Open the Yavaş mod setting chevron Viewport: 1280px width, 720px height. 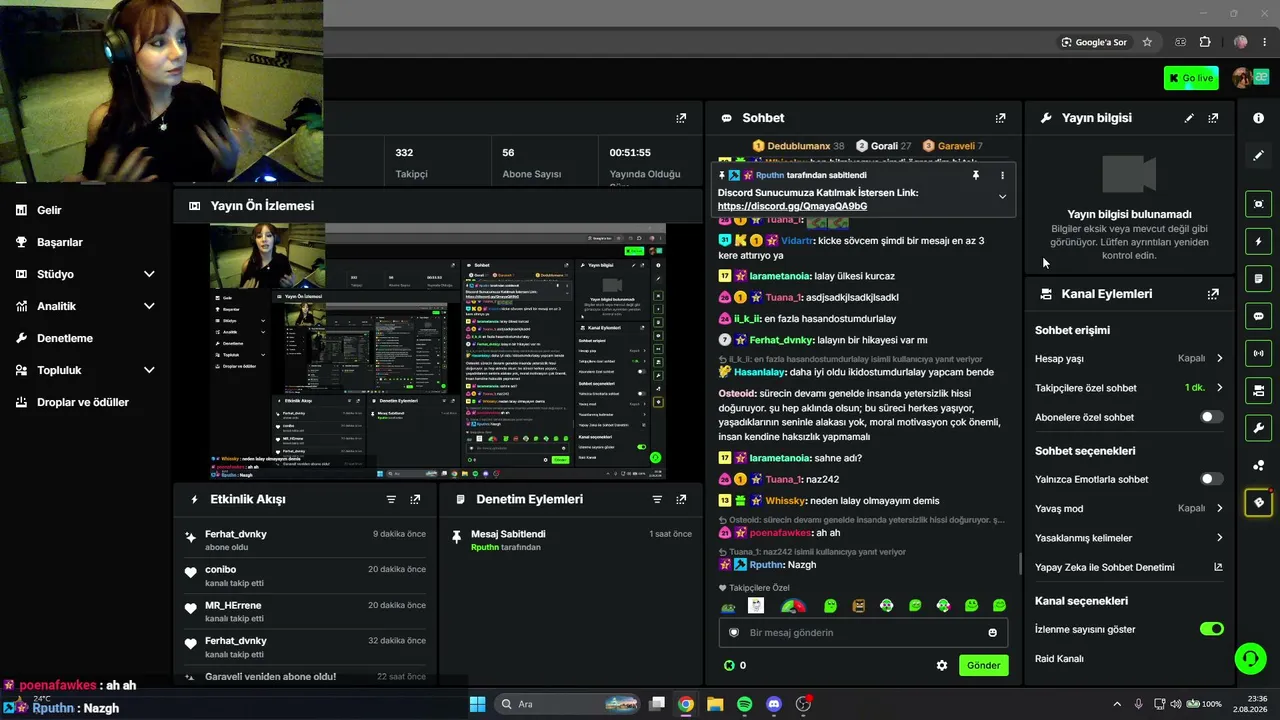coord(1219,508)
